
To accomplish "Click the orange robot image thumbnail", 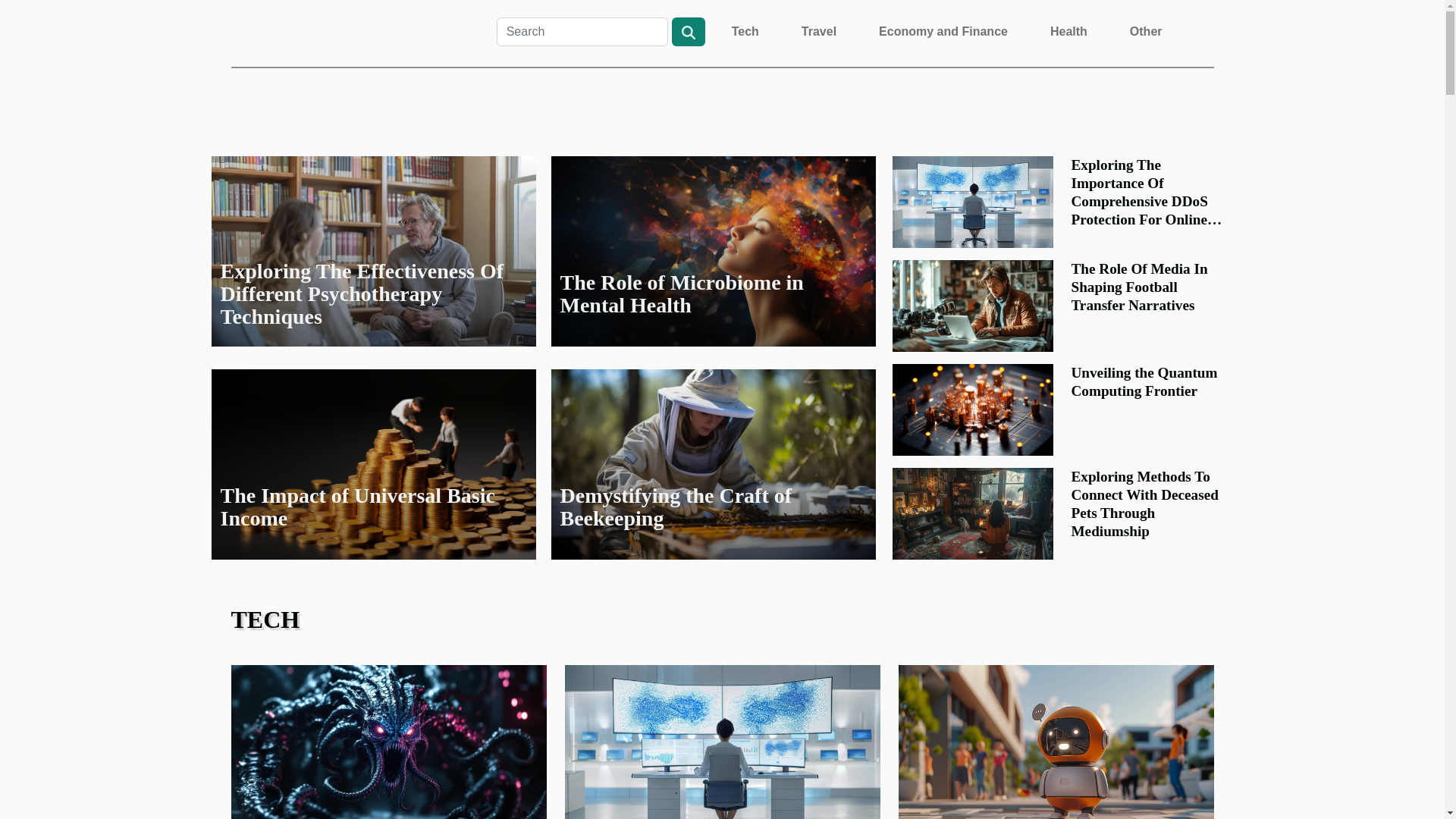I will 1056,742.
